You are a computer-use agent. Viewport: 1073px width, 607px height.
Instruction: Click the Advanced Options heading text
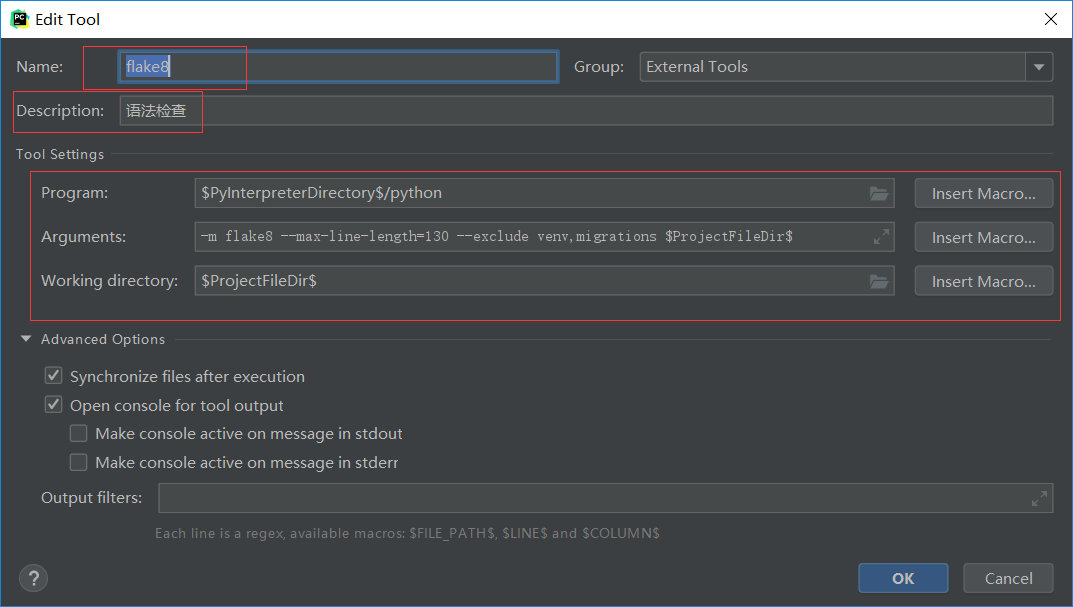[103, 339]
